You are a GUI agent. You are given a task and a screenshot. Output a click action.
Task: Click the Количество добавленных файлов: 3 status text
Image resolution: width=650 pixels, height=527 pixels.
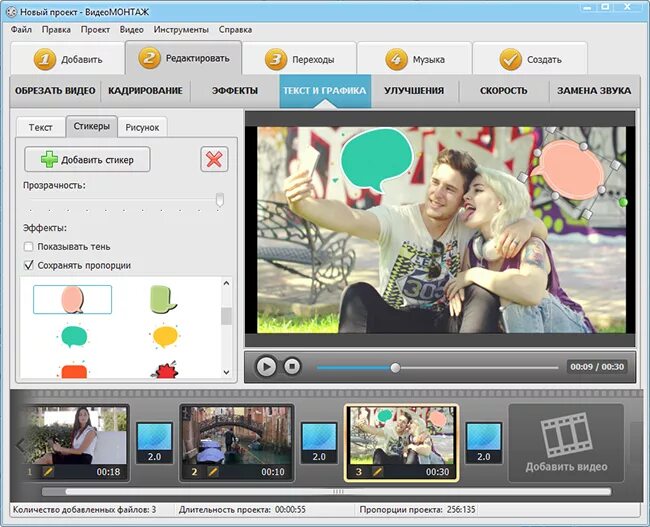(85, 510)
